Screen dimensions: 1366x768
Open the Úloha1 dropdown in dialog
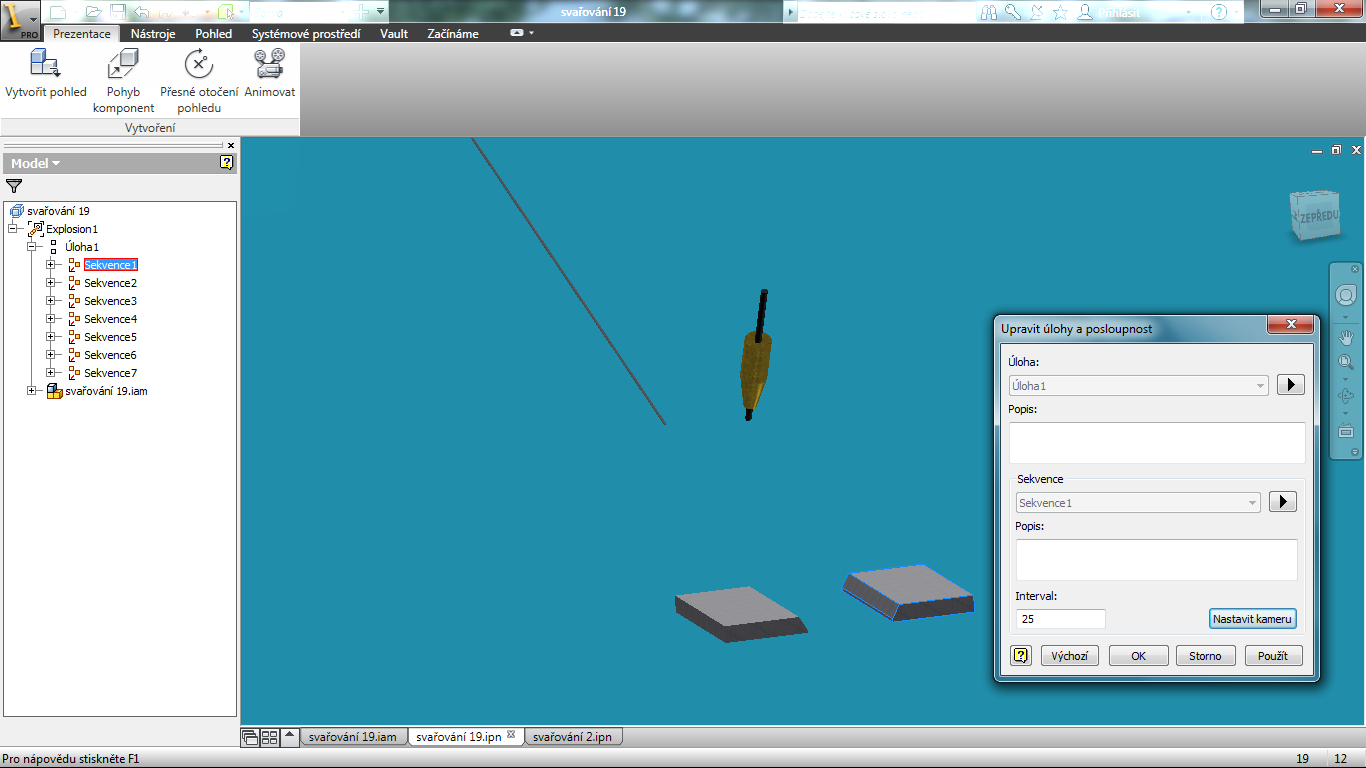(x=1139, y=385)
